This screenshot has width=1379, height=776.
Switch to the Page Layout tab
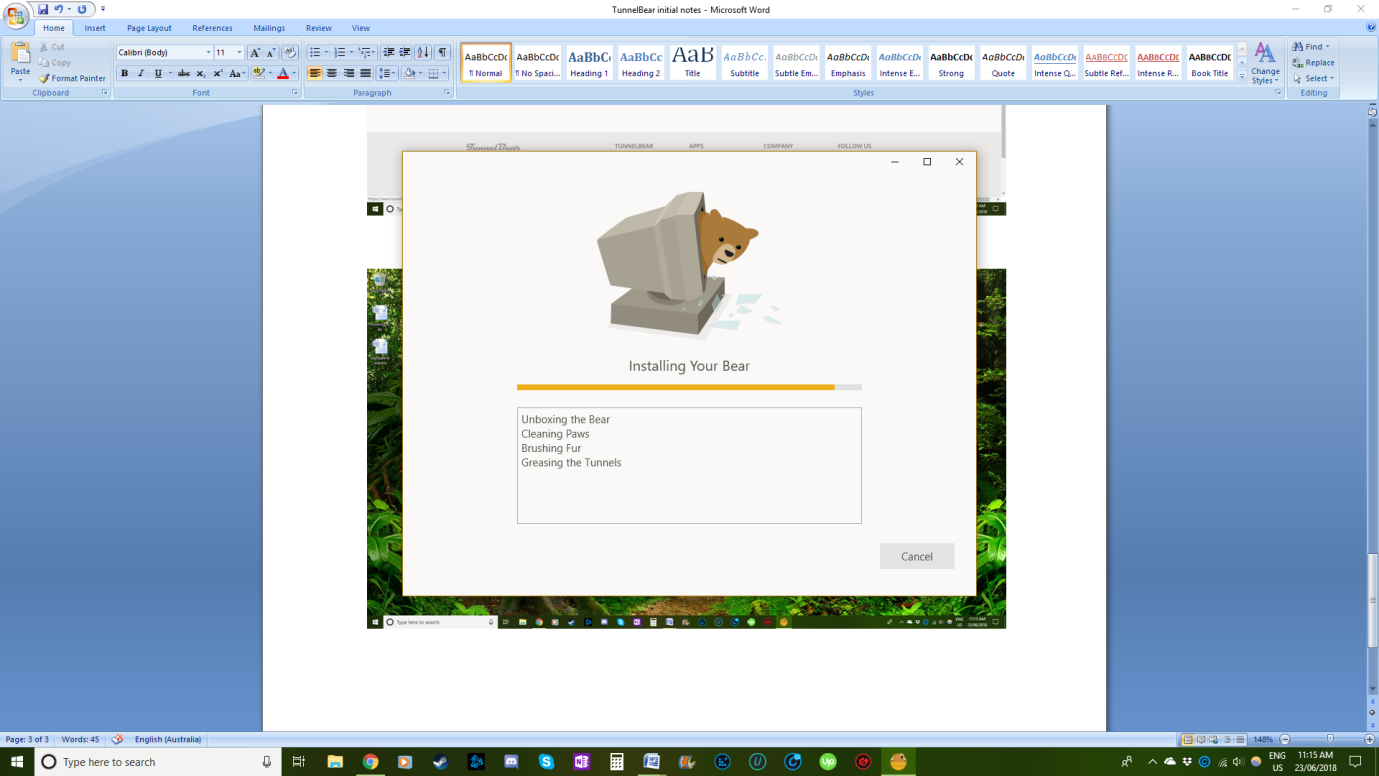(149, 28)
